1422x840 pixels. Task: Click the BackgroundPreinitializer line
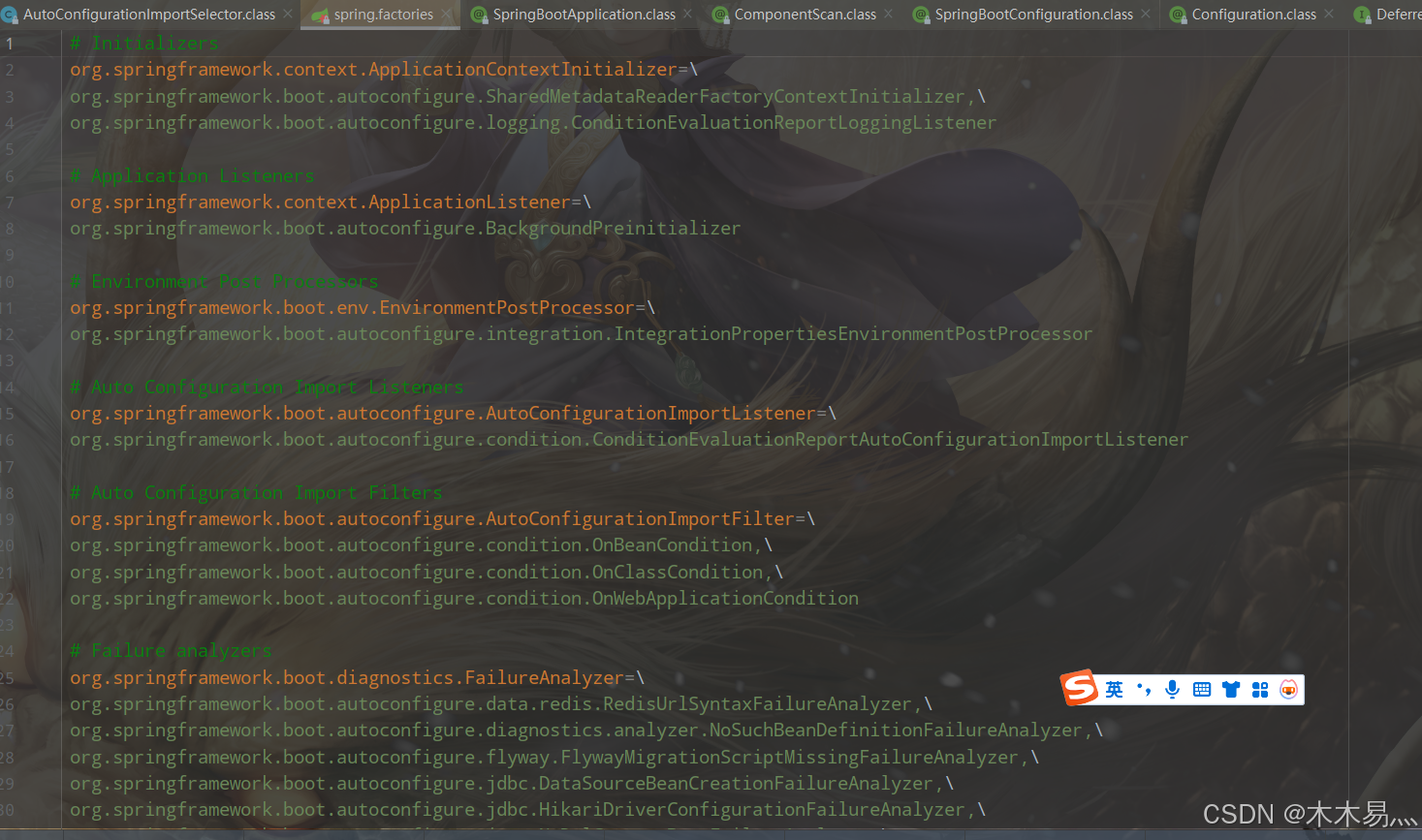point(405,229)
